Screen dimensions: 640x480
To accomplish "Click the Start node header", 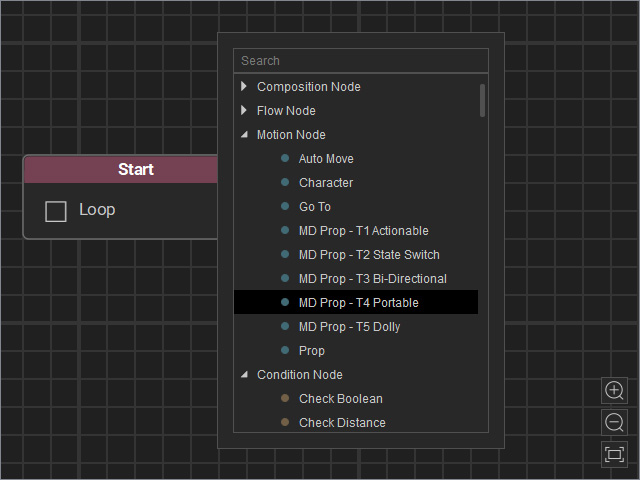I will click(121, 169).
